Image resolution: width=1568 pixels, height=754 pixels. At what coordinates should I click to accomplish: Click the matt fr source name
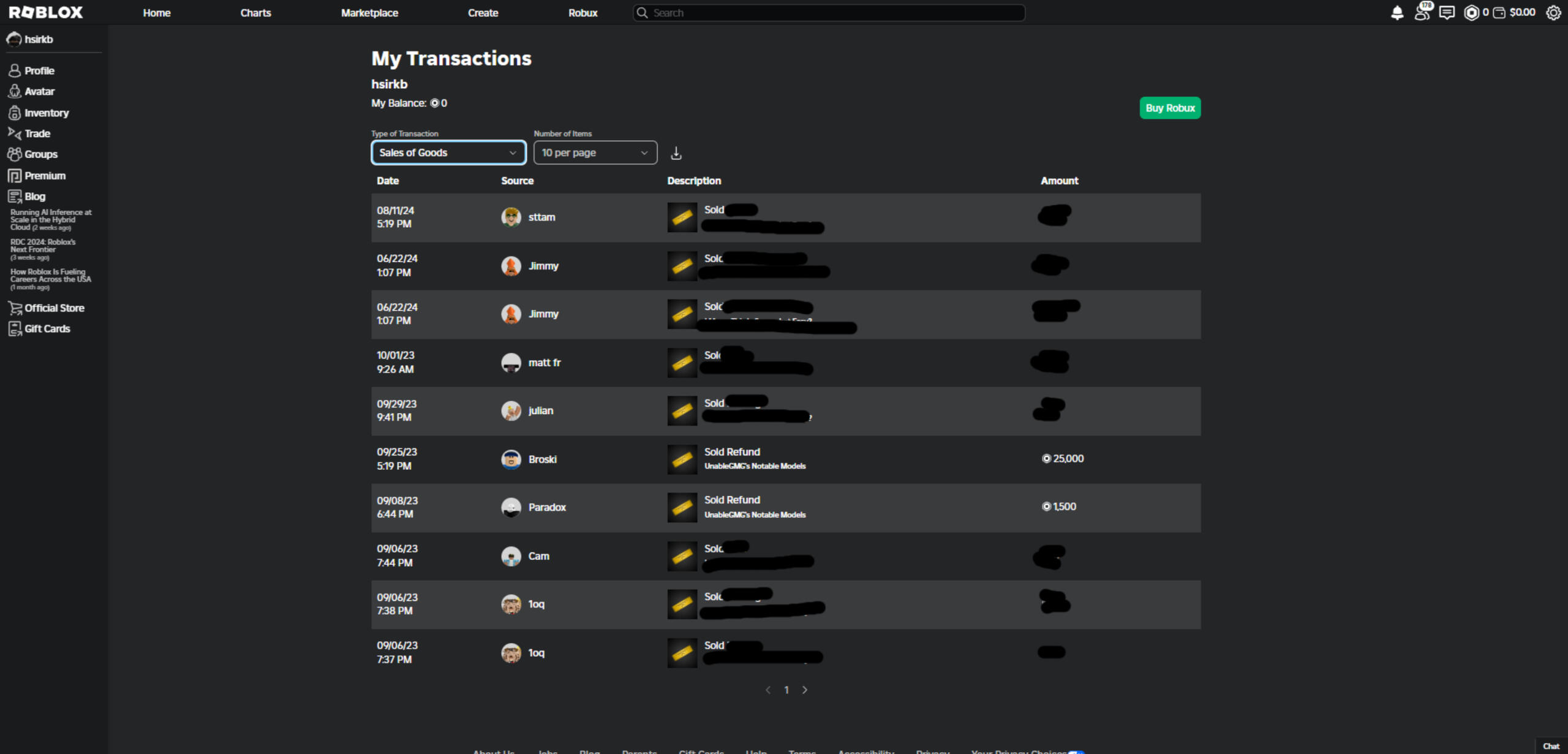tap(545, 363)
